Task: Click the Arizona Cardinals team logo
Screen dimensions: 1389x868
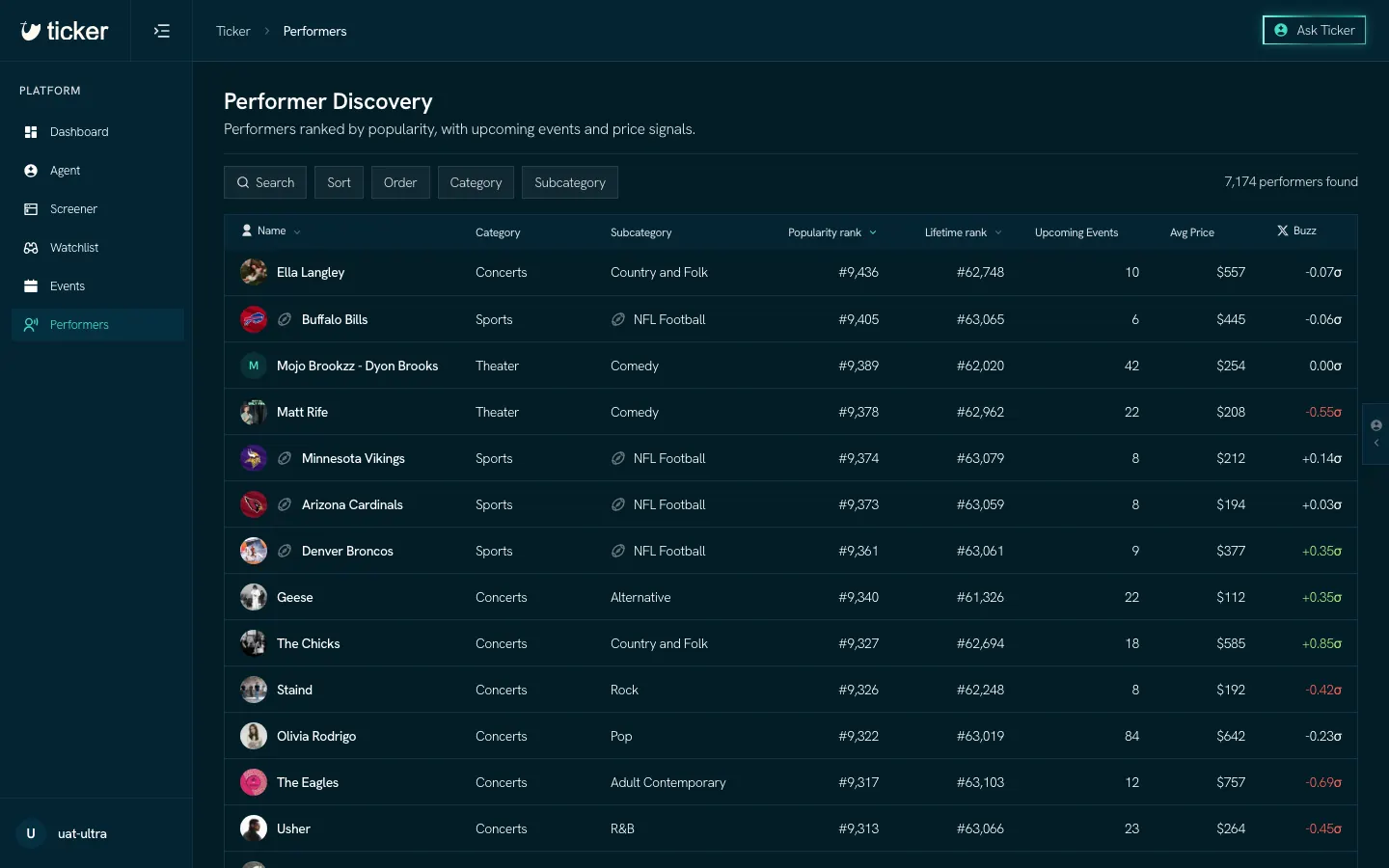Action: click(x=254, y=504)
